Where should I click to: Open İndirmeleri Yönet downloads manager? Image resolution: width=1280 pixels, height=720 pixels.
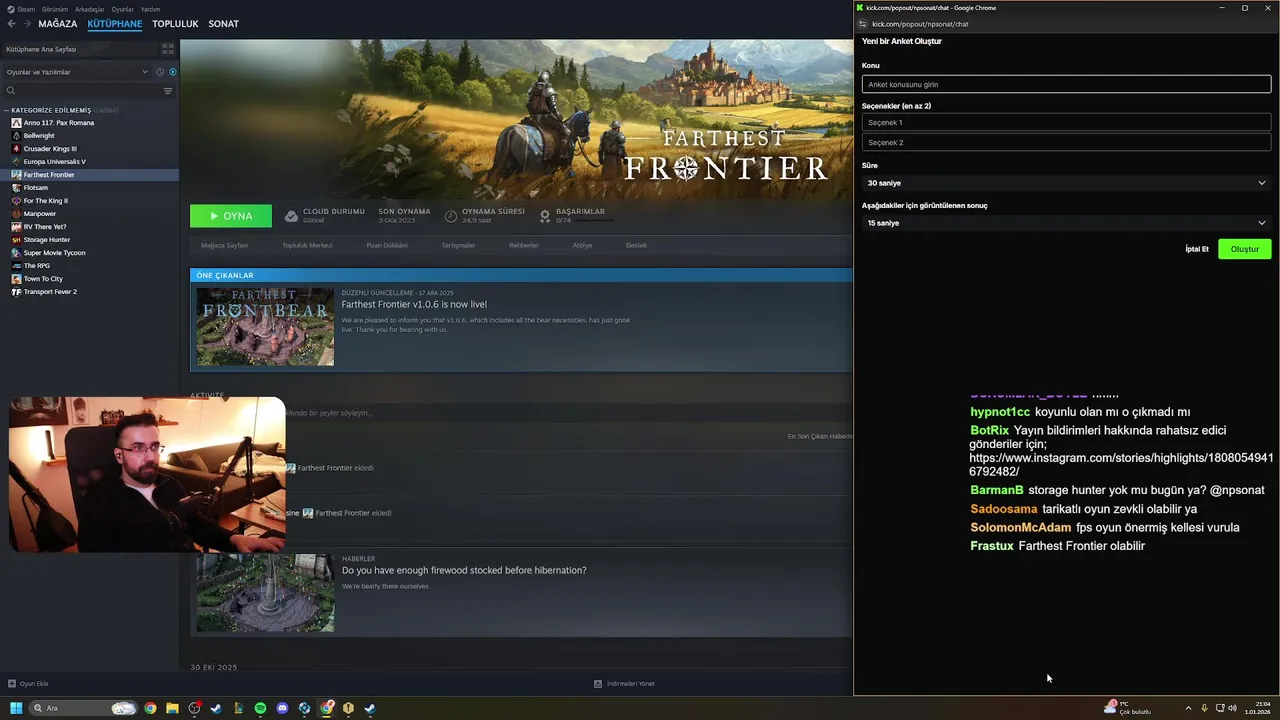[x=625, y=684]
